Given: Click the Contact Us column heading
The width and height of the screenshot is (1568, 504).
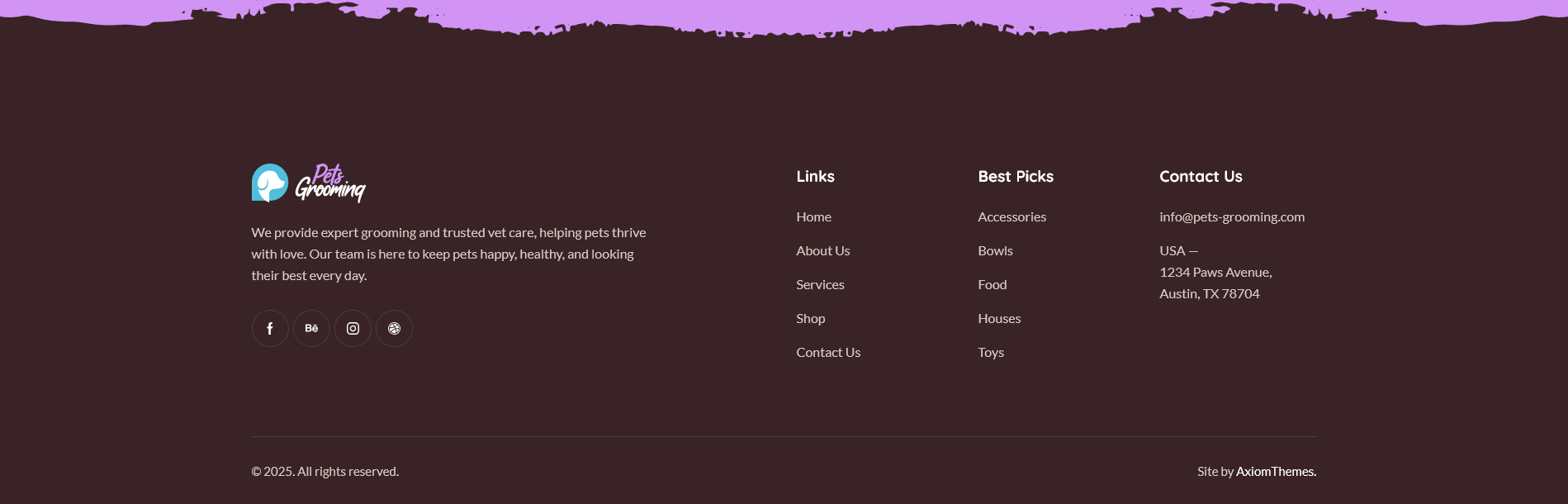Looking at the screenshot, I should tap(1201, 176).
